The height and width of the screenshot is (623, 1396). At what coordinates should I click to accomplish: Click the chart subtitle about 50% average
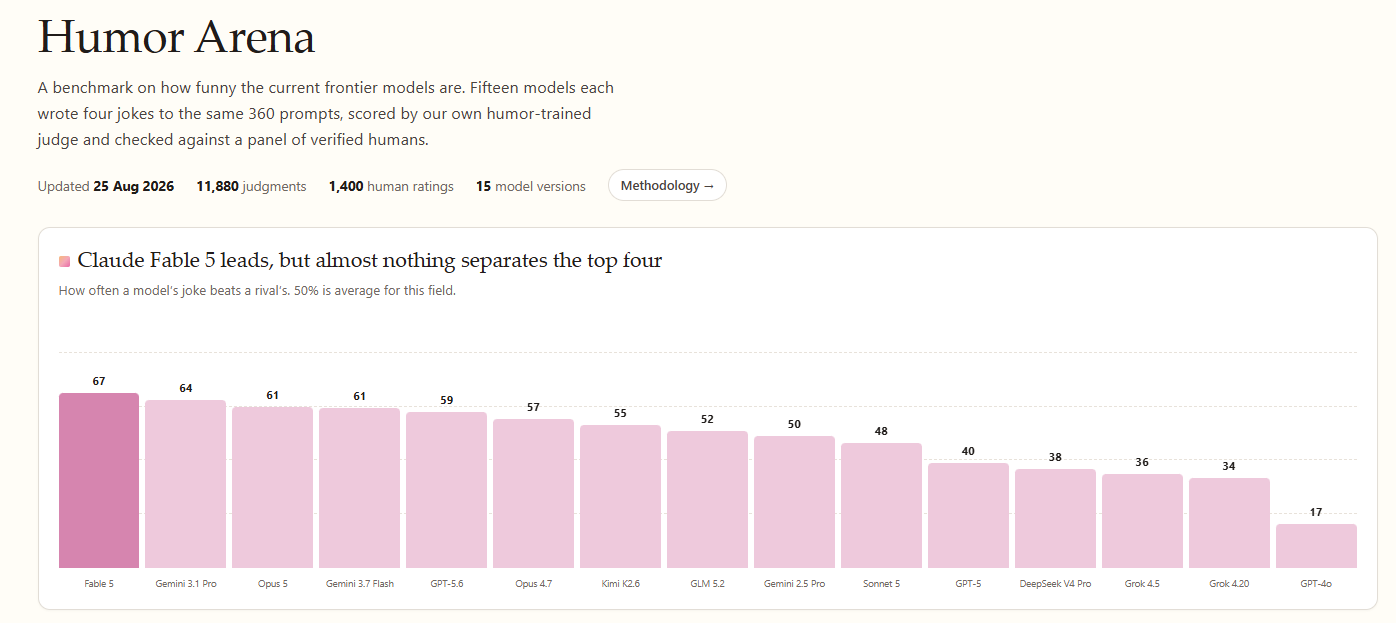(258, 291)
